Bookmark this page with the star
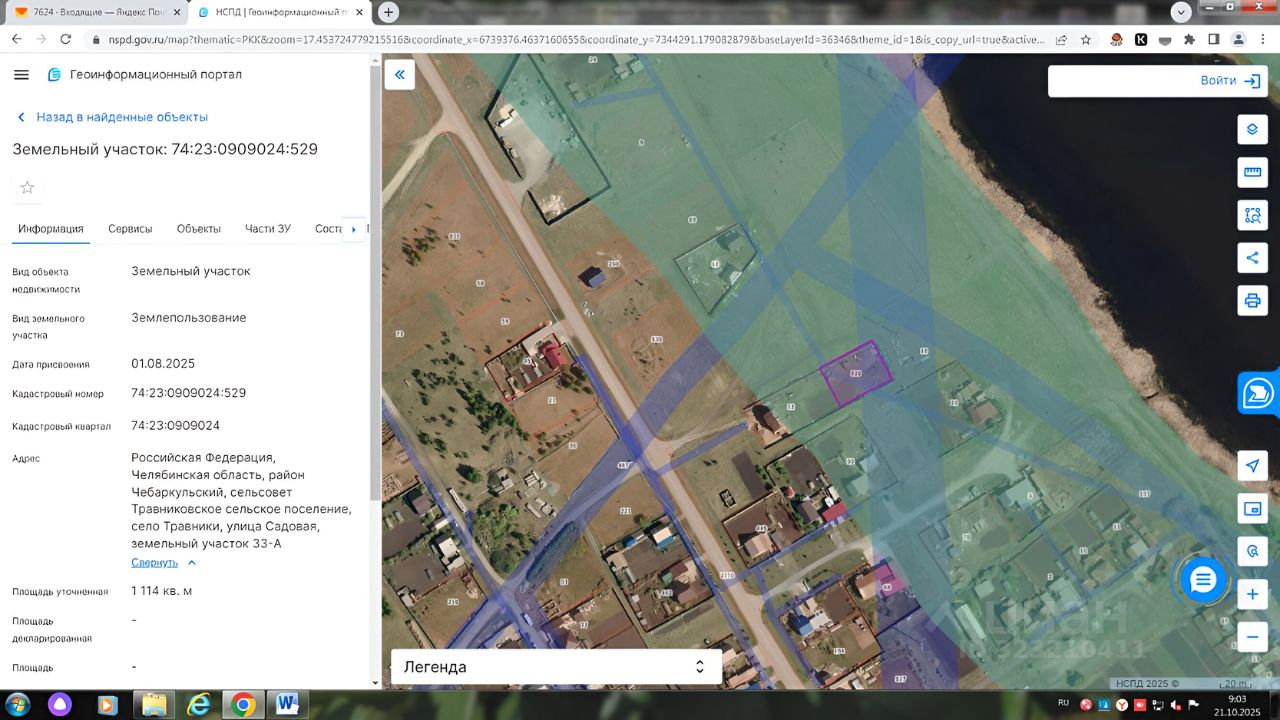 click(1086, 40)
